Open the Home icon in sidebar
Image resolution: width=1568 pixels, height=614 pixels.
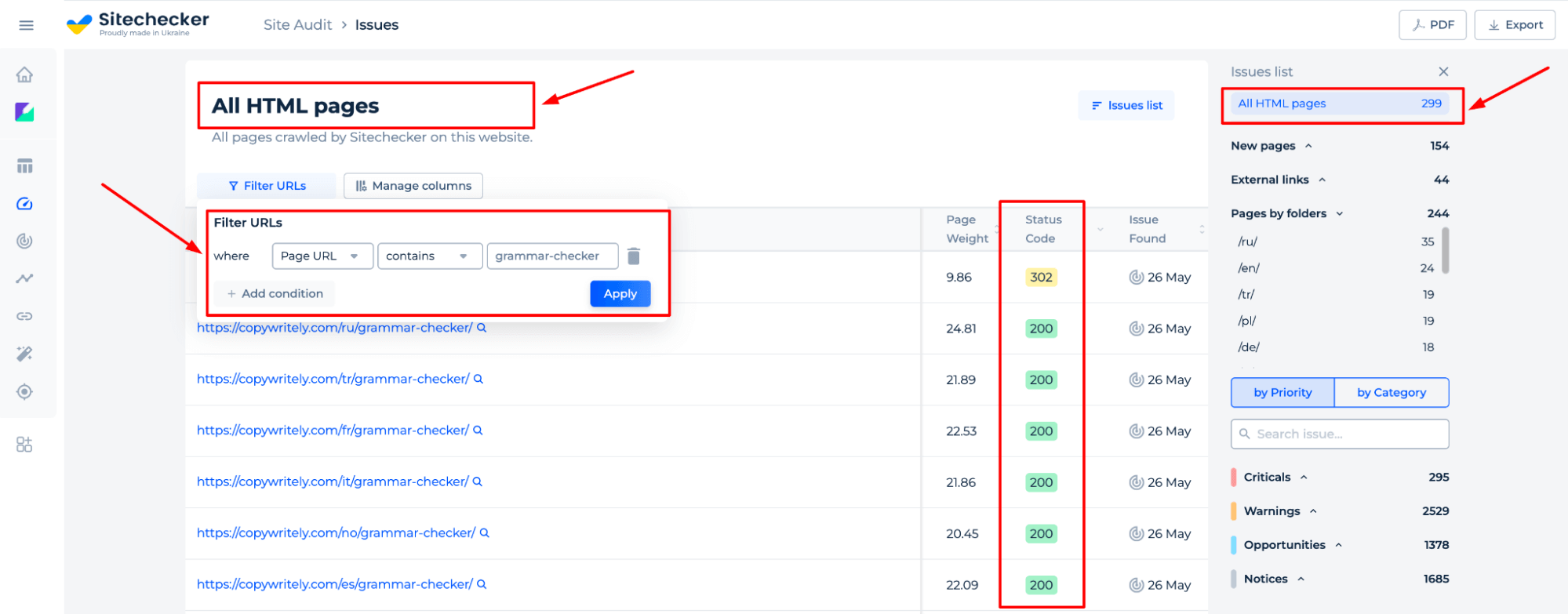pos(25,74)
